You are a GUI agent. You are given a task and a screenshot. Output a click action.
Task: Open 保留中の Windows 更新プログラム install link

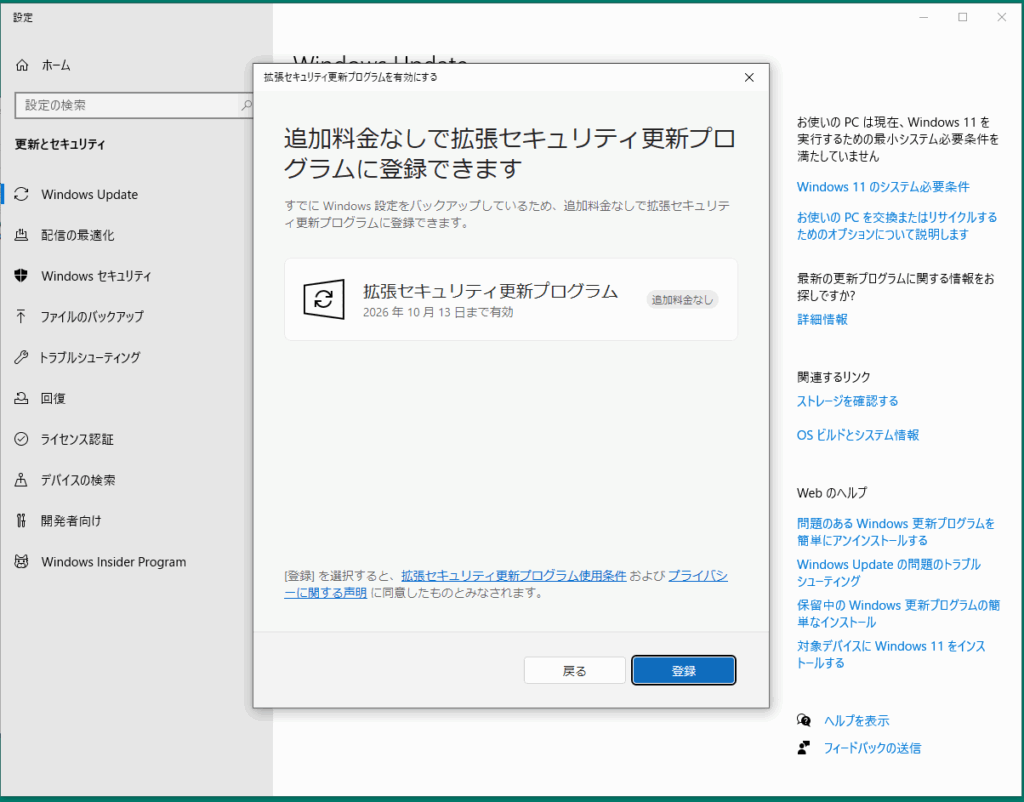(899, 614)
